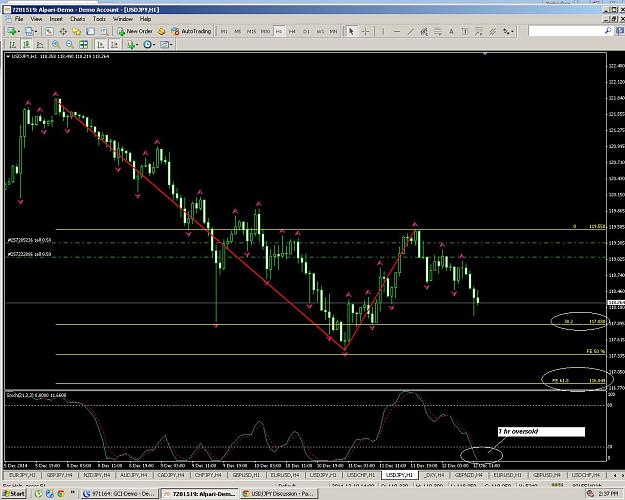Toggle the Navigator folder-star icon
The width and height of the screenshot is (625, 500).
click(77, 31)
